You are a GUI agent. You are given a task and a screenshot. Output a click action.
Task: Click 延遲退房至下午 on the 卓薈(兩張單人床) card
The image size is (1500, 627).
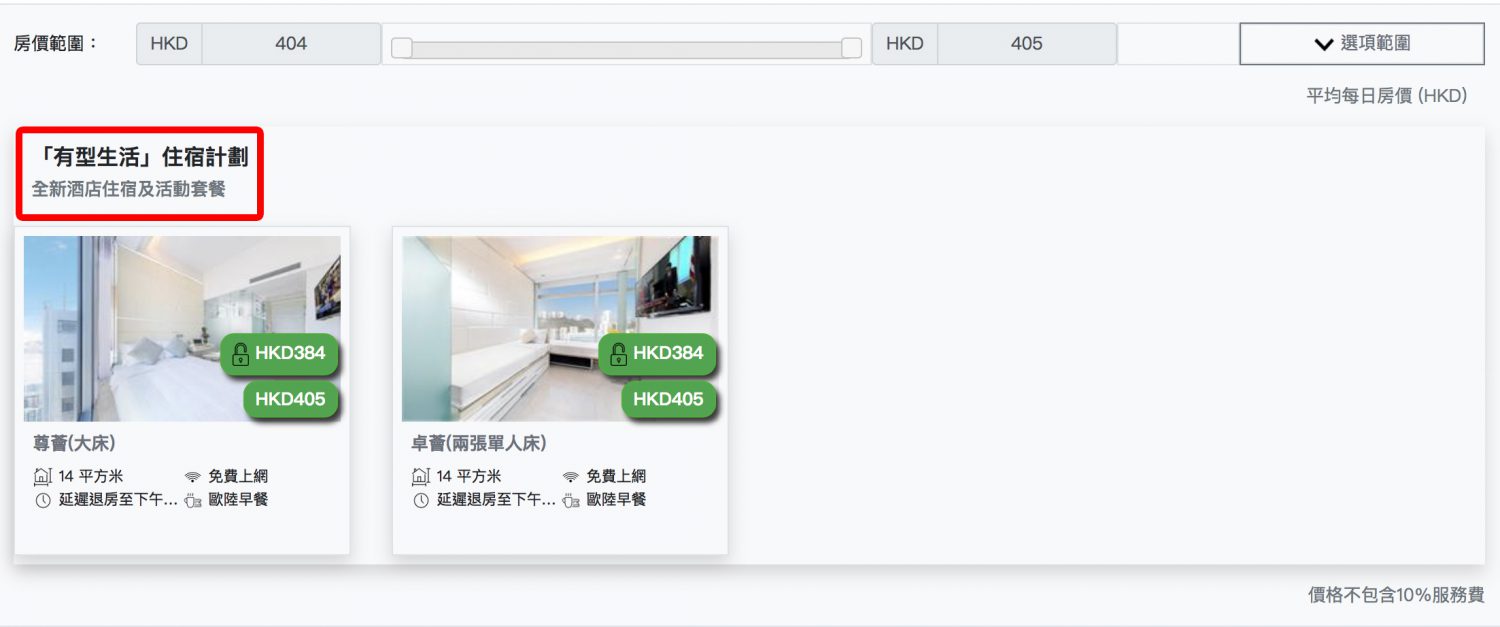(x=495, y=500)
